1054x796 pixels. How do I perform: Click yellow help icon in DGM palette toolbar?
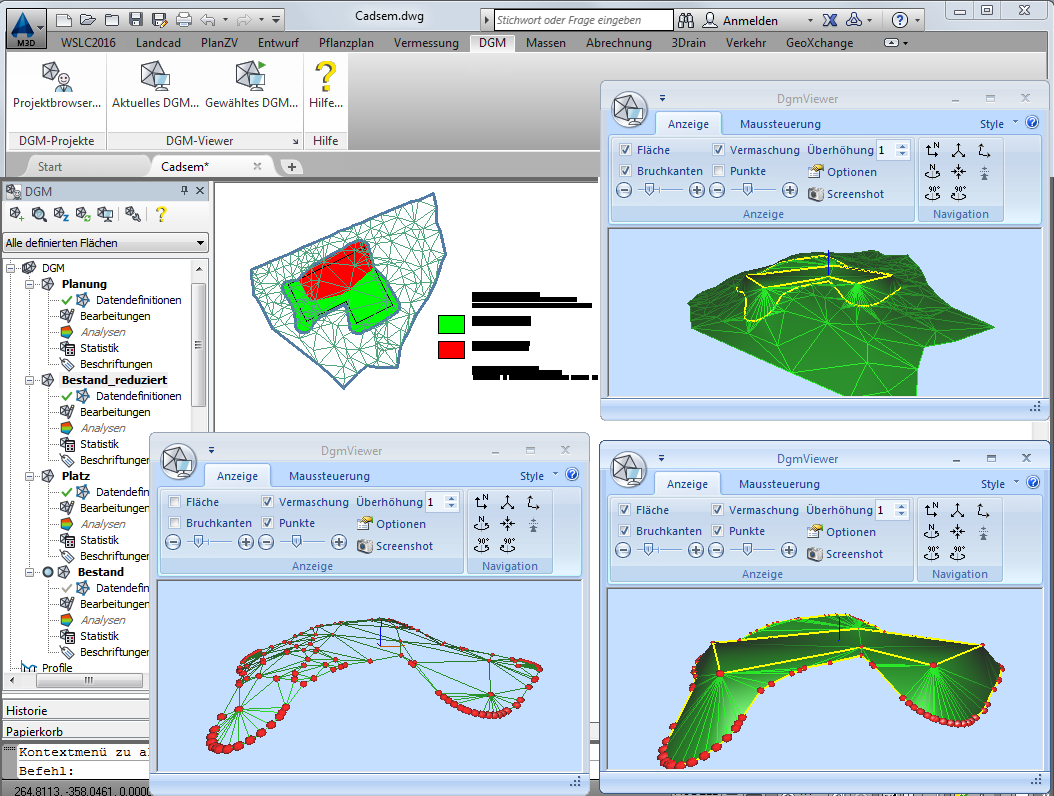point(160,214)
